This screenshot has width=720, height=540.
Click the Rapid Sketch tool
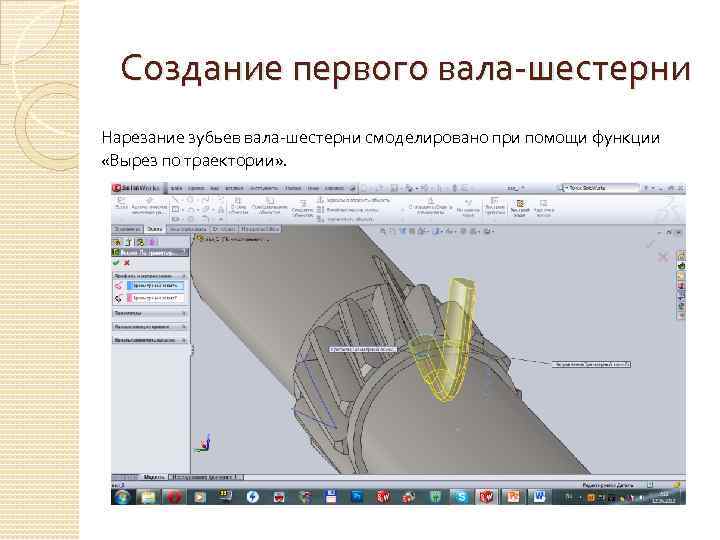pos(520,208)
